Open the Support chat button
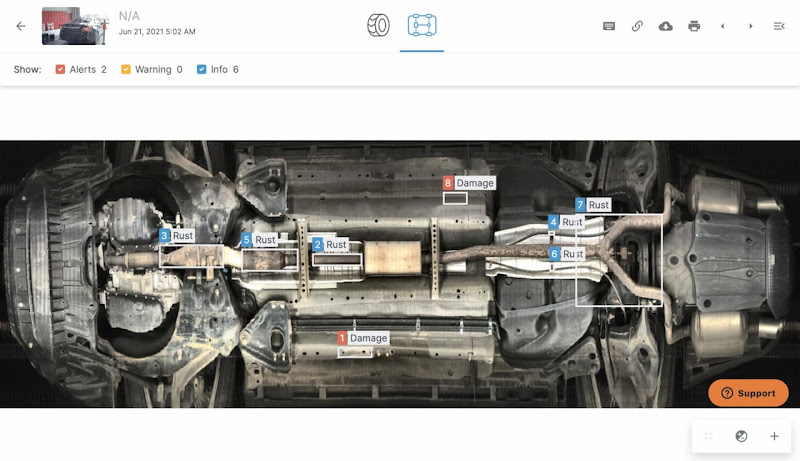The image size is (800, 461). point(748,393)
